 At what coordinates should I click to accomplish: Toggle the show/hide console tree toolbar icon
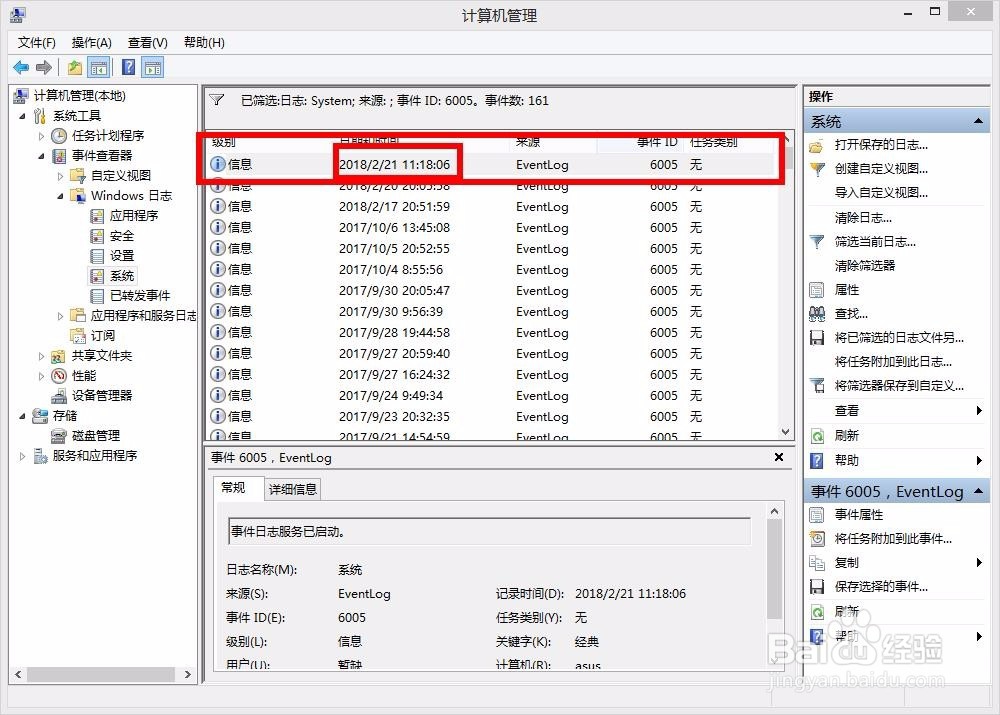pyautogui.click(x=100, y=67)
